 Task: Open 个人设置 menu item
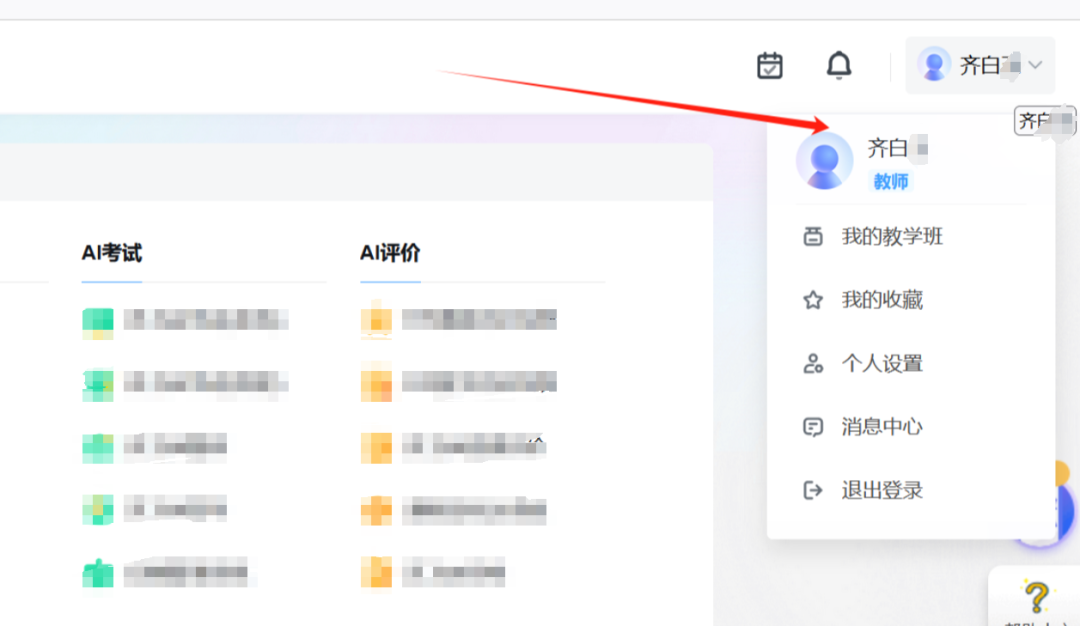click(x=911, y=364)
